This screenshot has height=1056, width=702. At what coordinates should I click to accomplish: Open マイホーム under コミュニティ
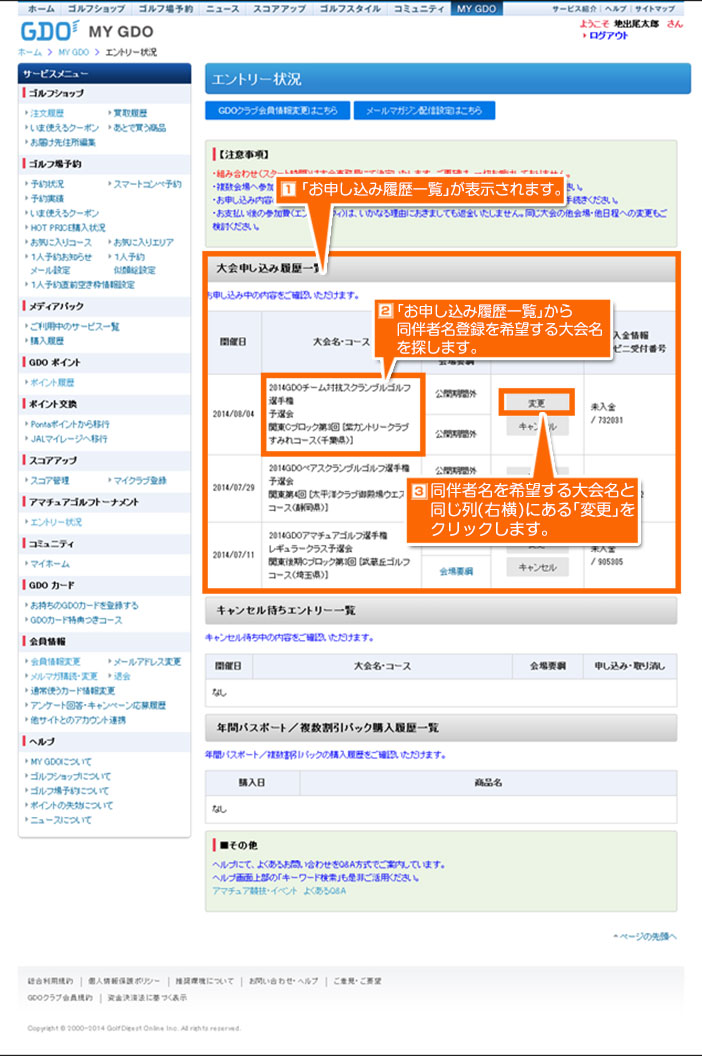(50, 564)
